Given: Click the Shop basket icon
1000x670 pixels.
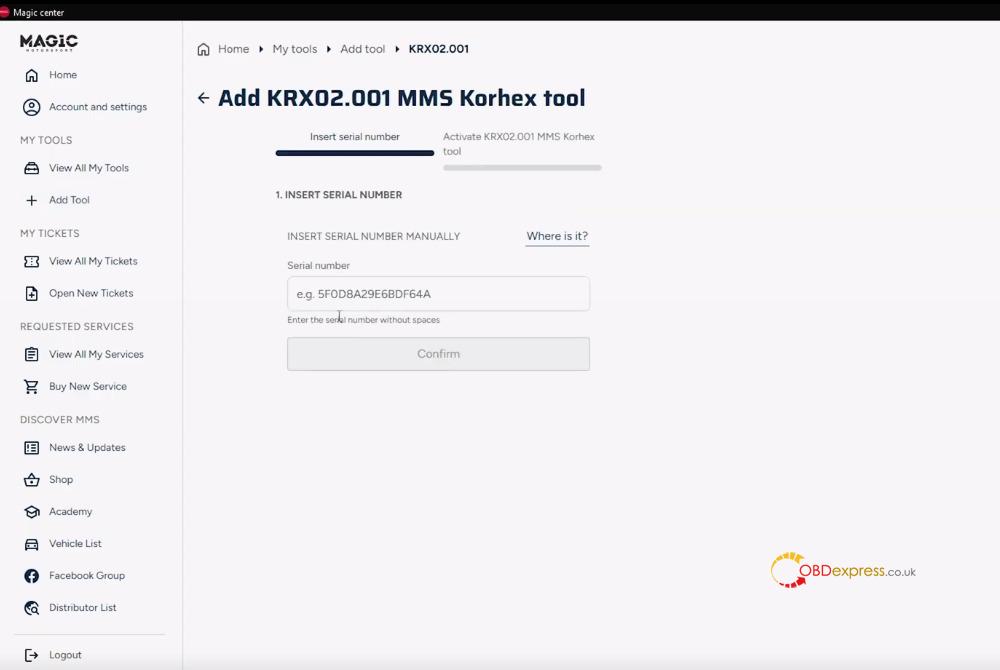Looking at the screenshot, I should [x=31, y=479].
